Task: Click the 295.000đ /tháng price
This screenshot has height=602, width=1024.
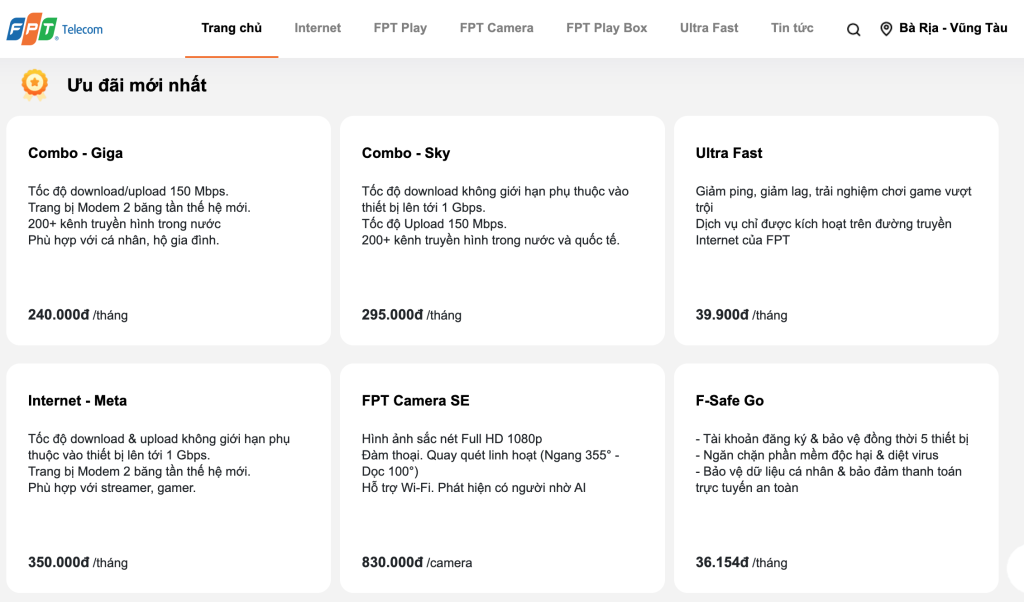Action: tap(411, 315)
